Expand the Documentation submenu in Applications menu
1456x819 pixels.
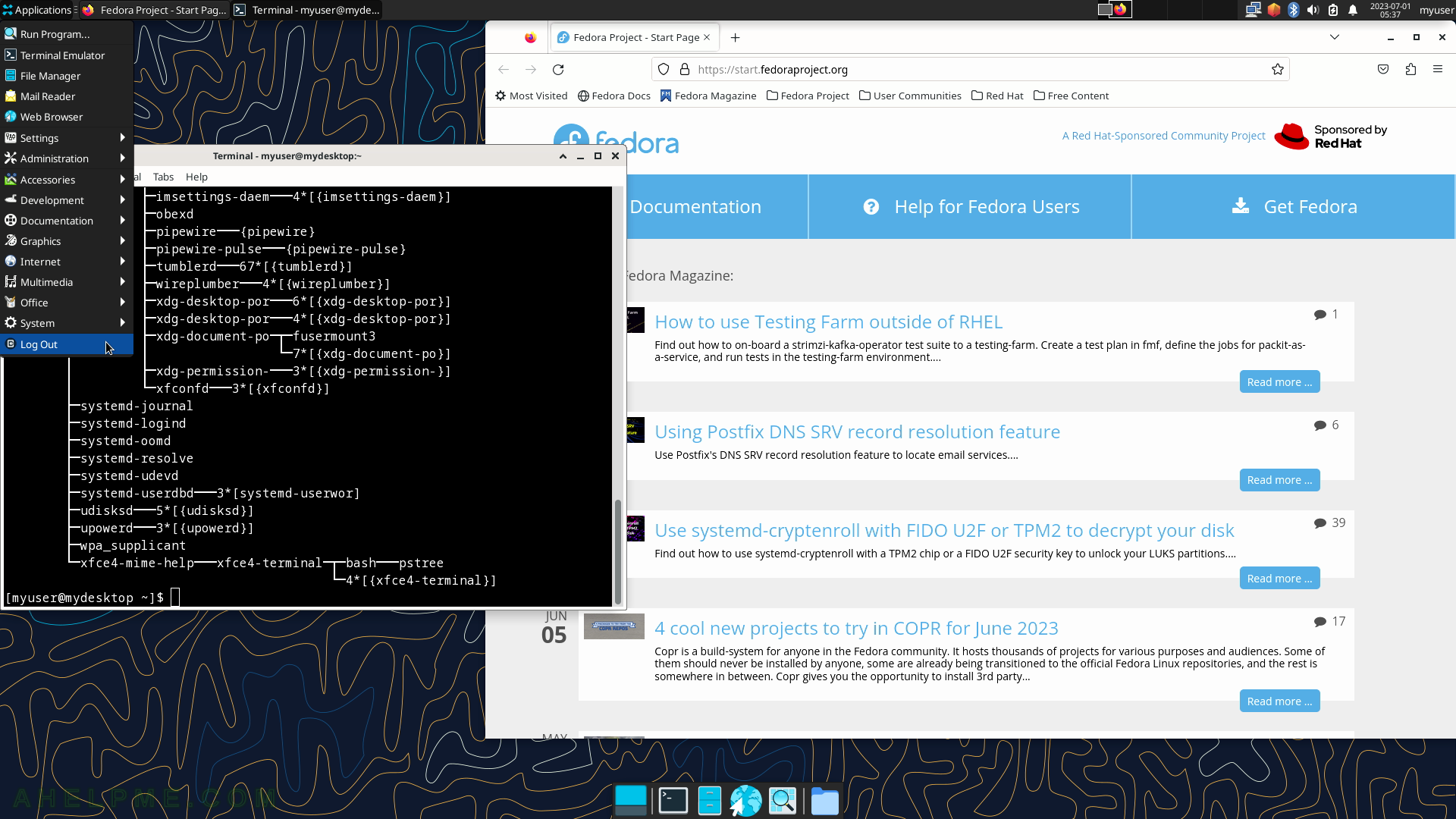pyautogui.click(x=67, y=221)
